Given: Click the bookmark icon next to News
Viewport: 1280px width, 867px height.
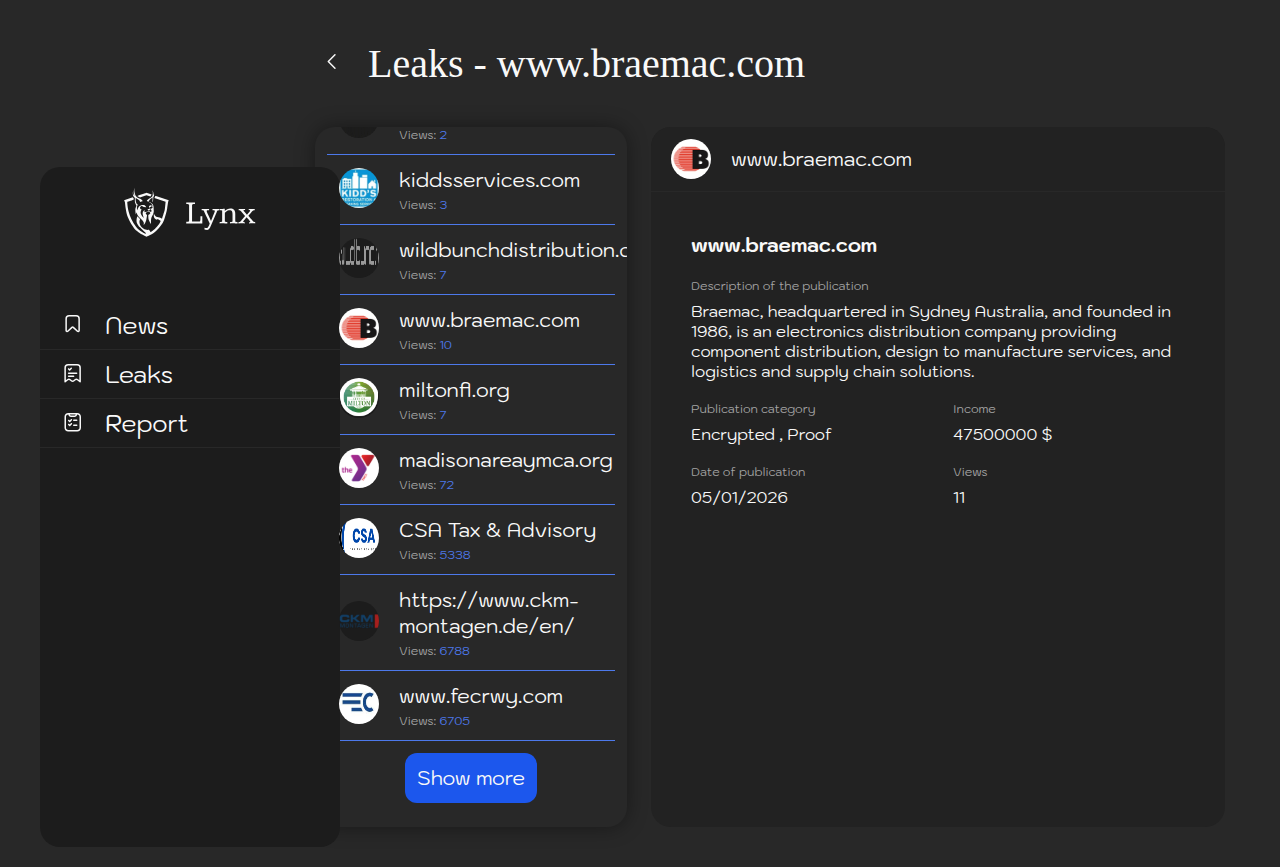Looking at the screenshot, I should 73,324.
